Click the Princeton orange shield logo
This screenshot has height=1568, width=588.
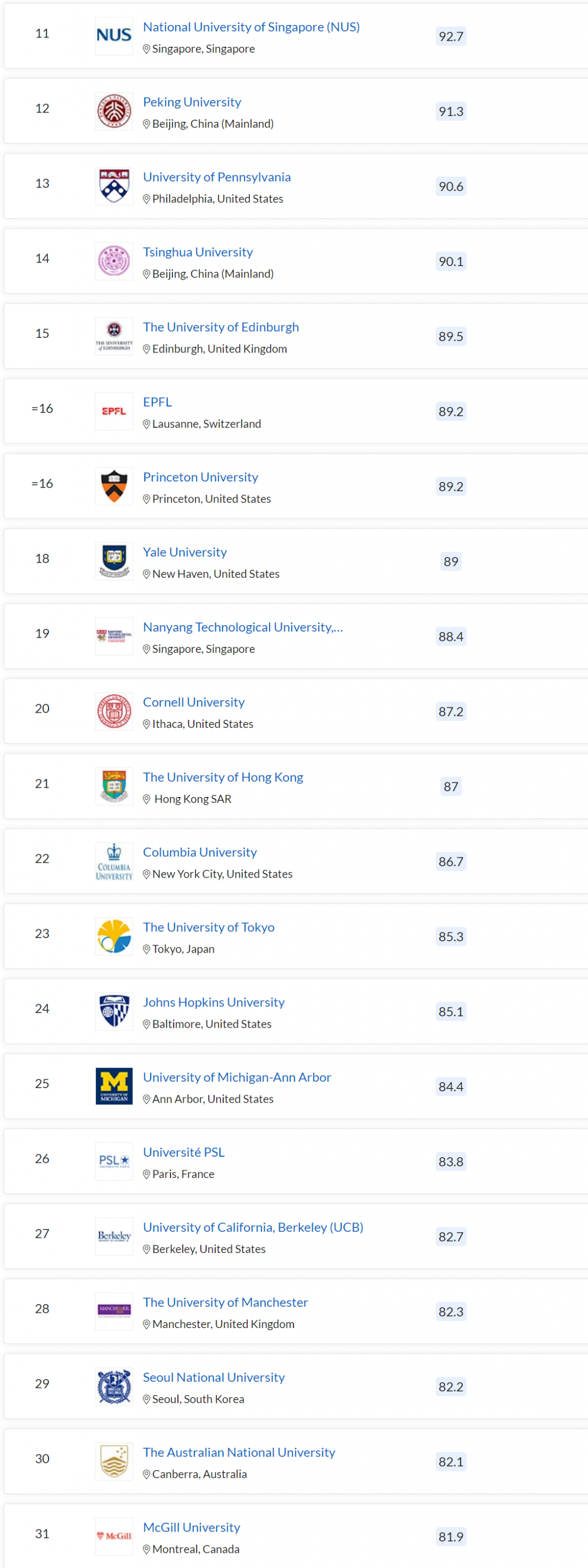click(114, 486)
